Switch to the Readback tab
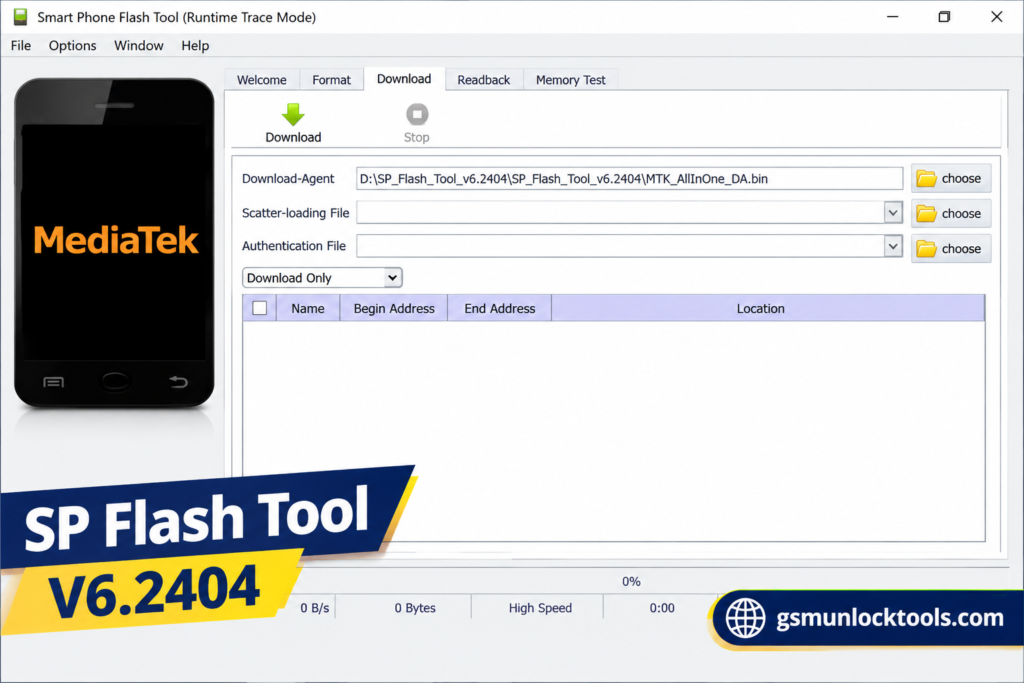Image resolution: width=1024 pixels, height=683 pixels. pos(483,80)
